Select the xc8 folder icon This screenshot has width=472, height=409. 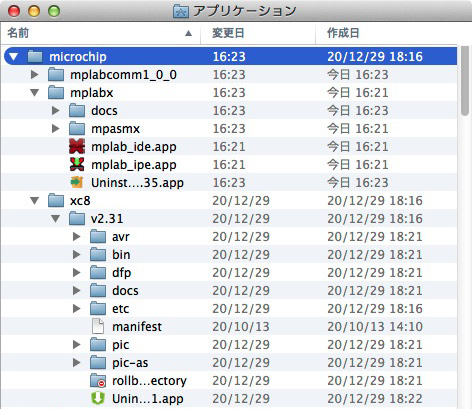(x=56, y=201)
